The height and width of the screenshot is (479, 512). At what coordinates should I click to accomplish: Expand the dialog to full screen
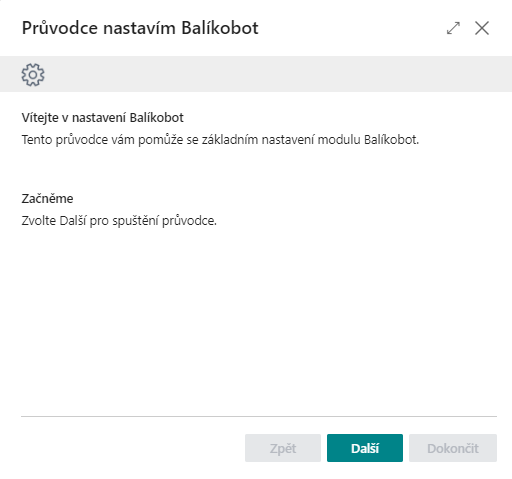click(453, 28)
